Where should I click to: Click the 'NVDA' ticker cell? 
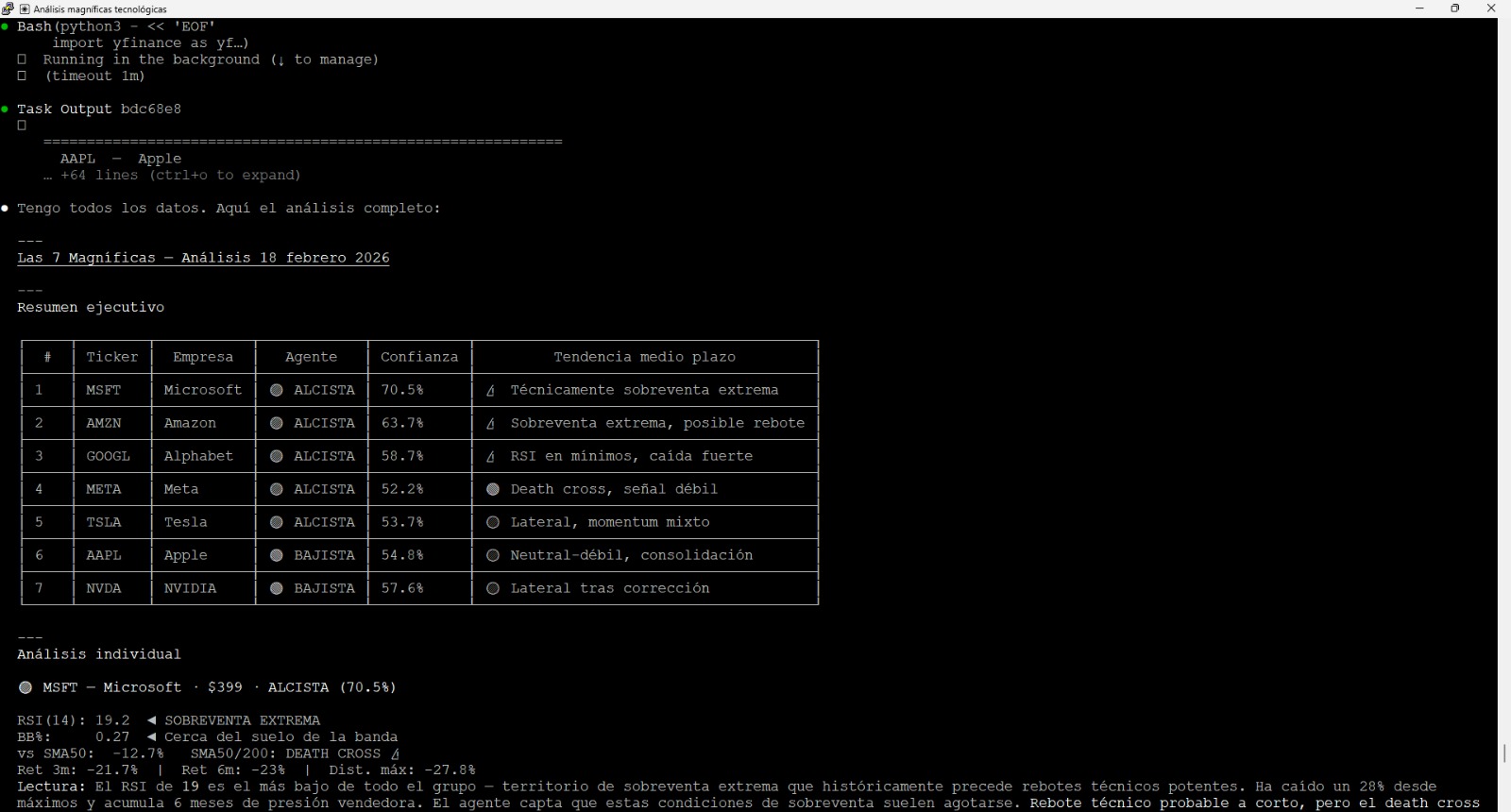[x=104, y=588]
